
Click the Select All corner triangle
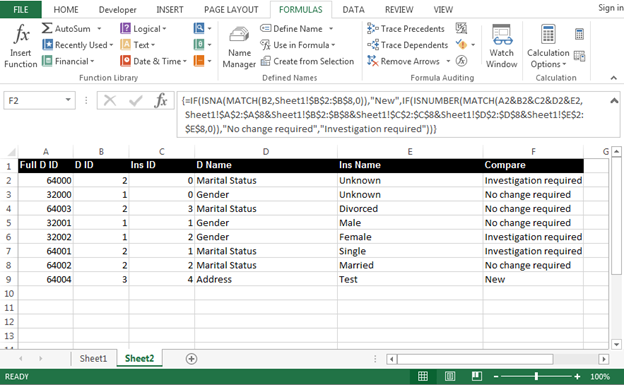click(x=11, y=152)
